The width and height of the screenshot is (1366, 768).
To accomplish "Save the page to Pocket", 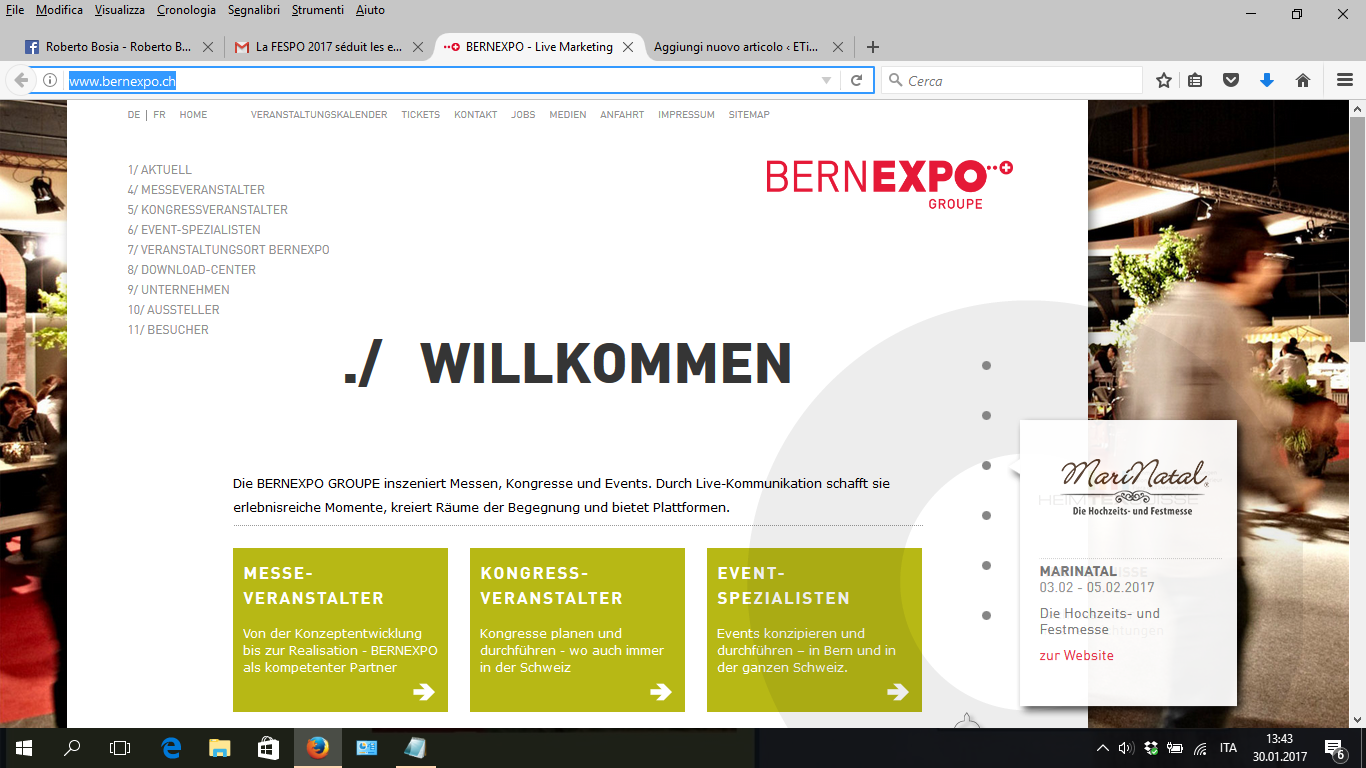I will 1232,80.
